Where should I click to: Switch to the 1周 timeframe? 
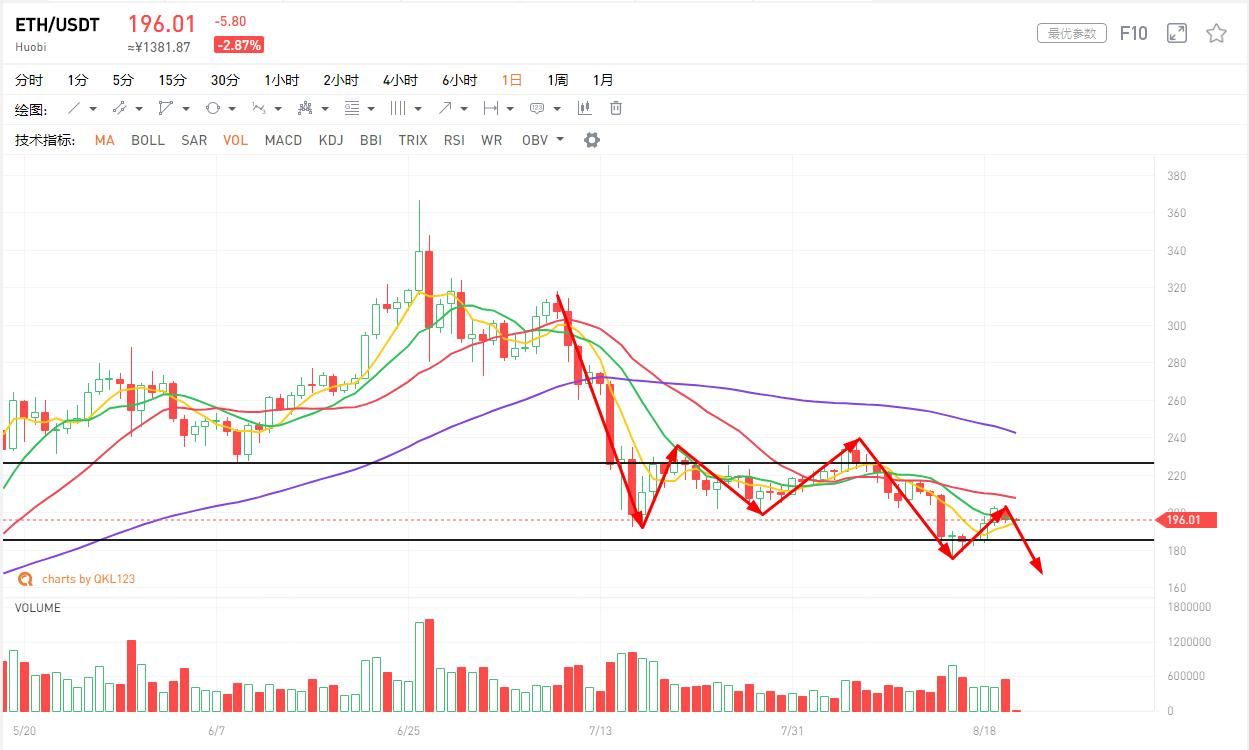pyautogui.click(x=557, y=80)
